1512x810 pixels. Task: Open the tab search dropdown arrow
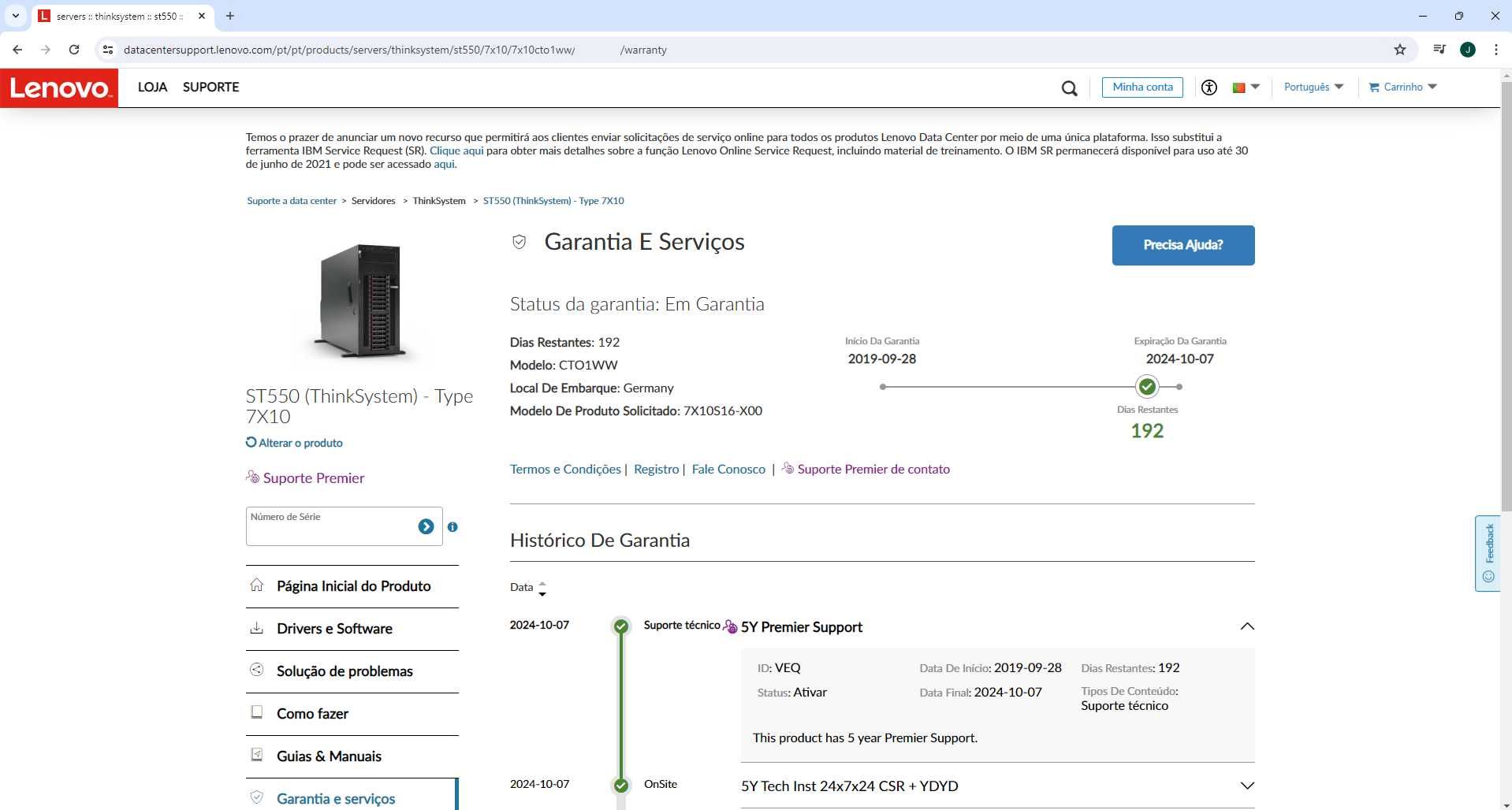pyautogui.click(x=15, y=16)
